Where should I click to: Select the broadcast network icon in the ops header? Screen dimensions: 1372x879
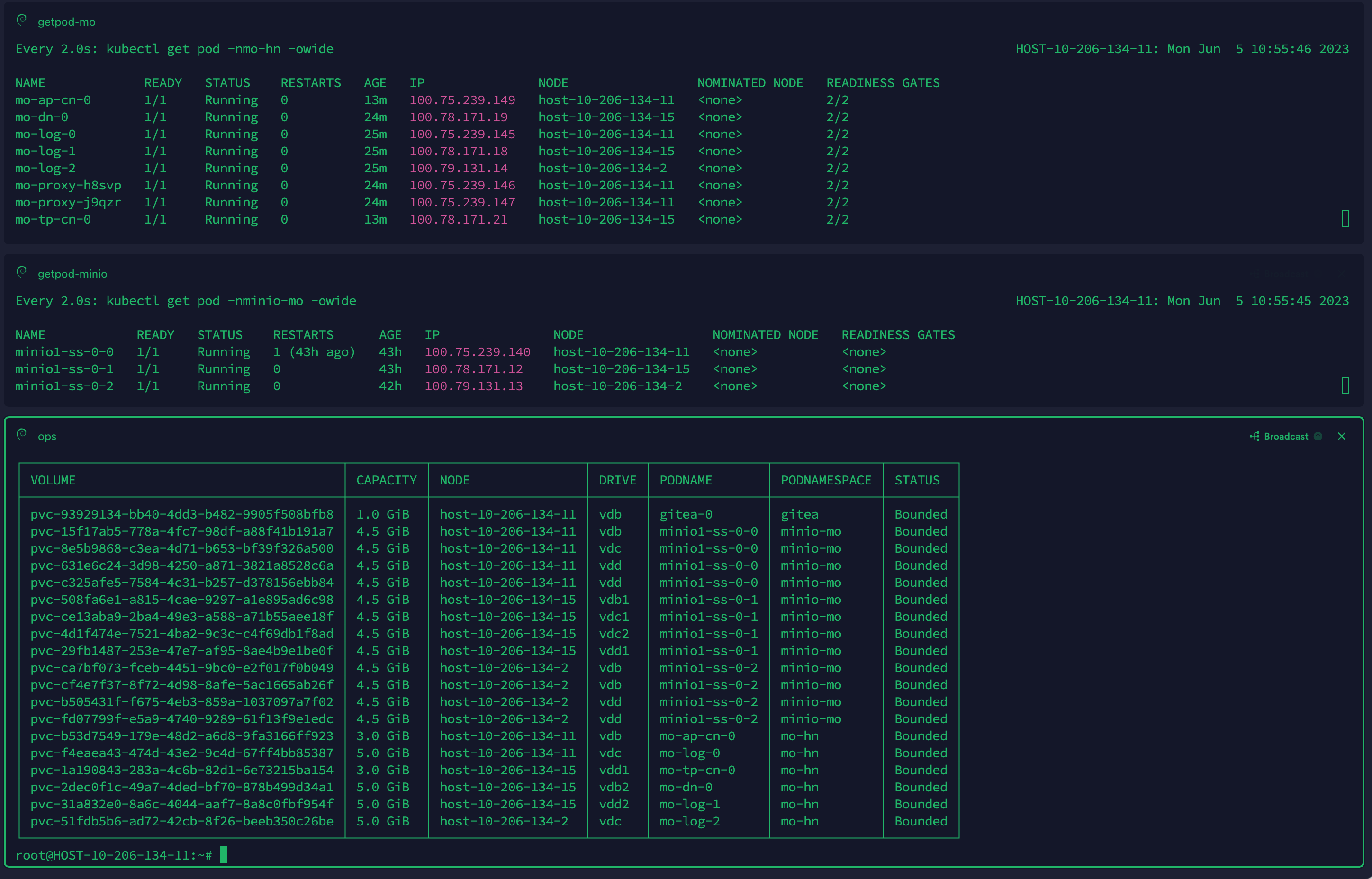(1254, 436)
